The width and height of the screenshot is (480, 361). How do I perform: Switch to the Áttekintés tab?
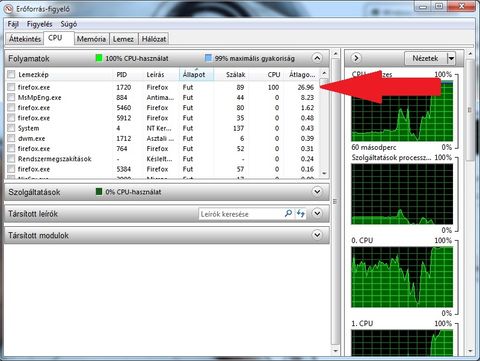pyautogui.click(x=25, y=39)
